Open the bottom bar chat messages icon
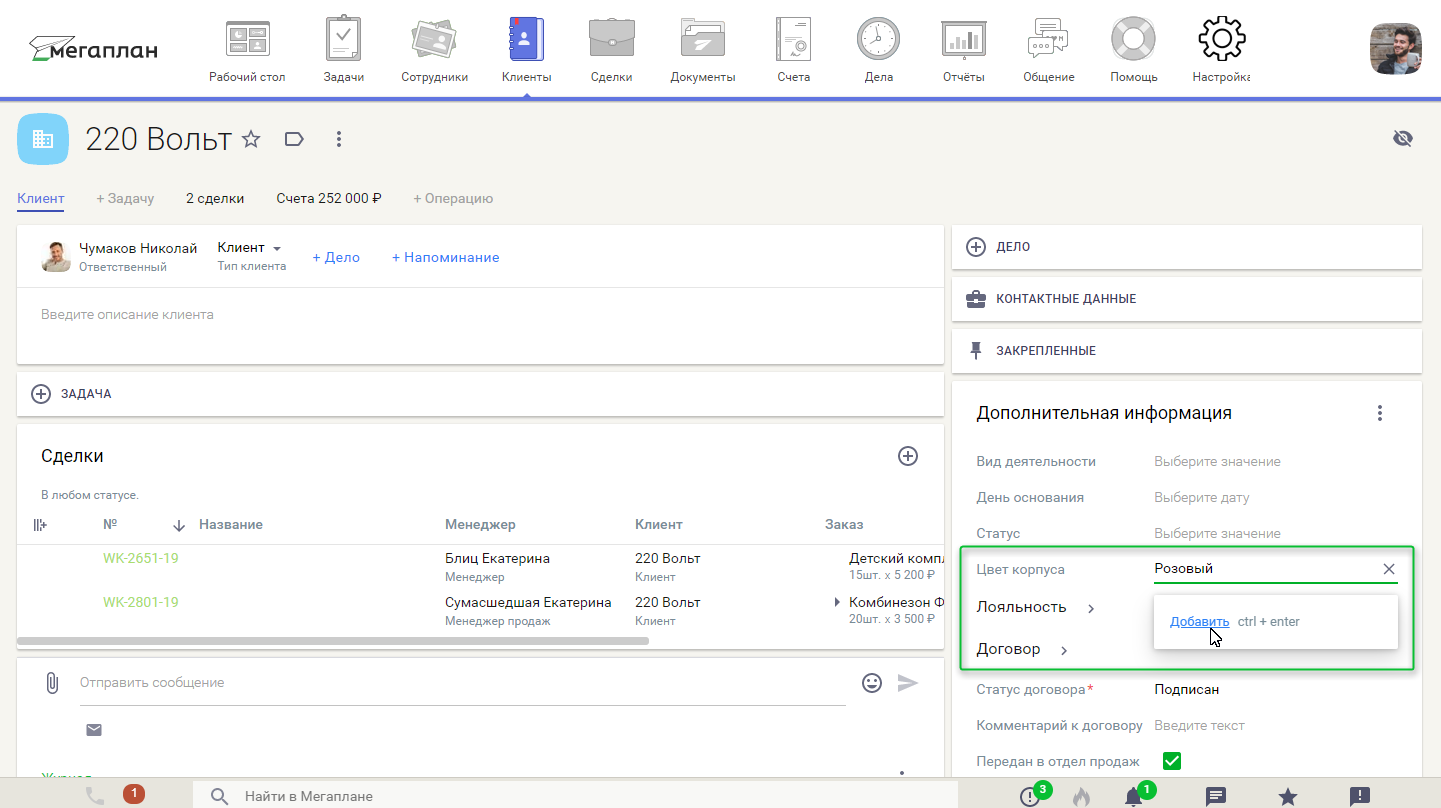The width and height of the screenshot is (1441, 808). tap(1216, 796)
